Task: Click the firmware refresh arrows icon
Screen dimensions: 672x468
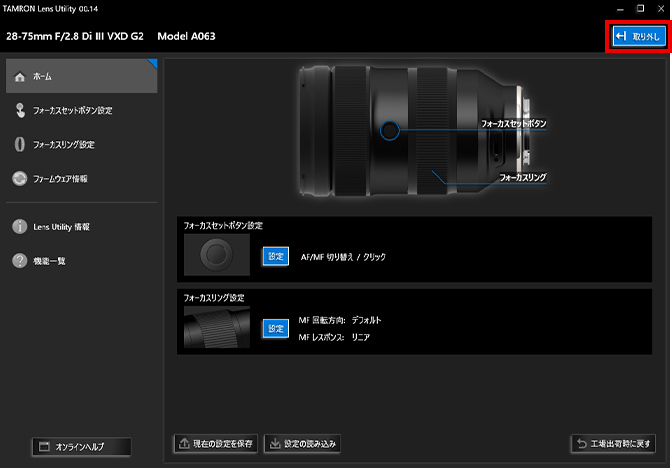Action: tap(20, 179)
